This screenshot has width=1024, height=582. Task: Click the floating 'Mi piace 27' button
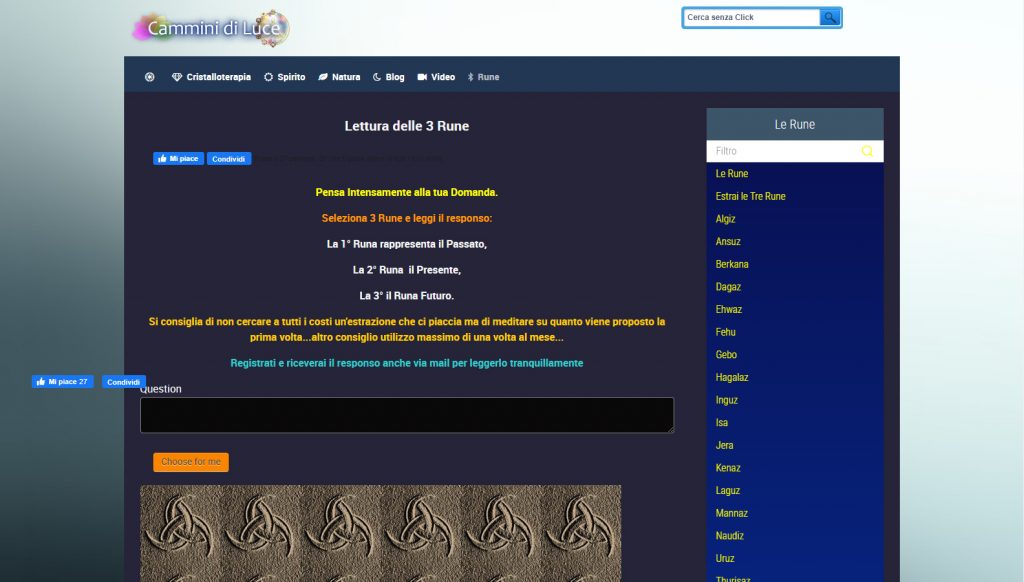point(62,381)
